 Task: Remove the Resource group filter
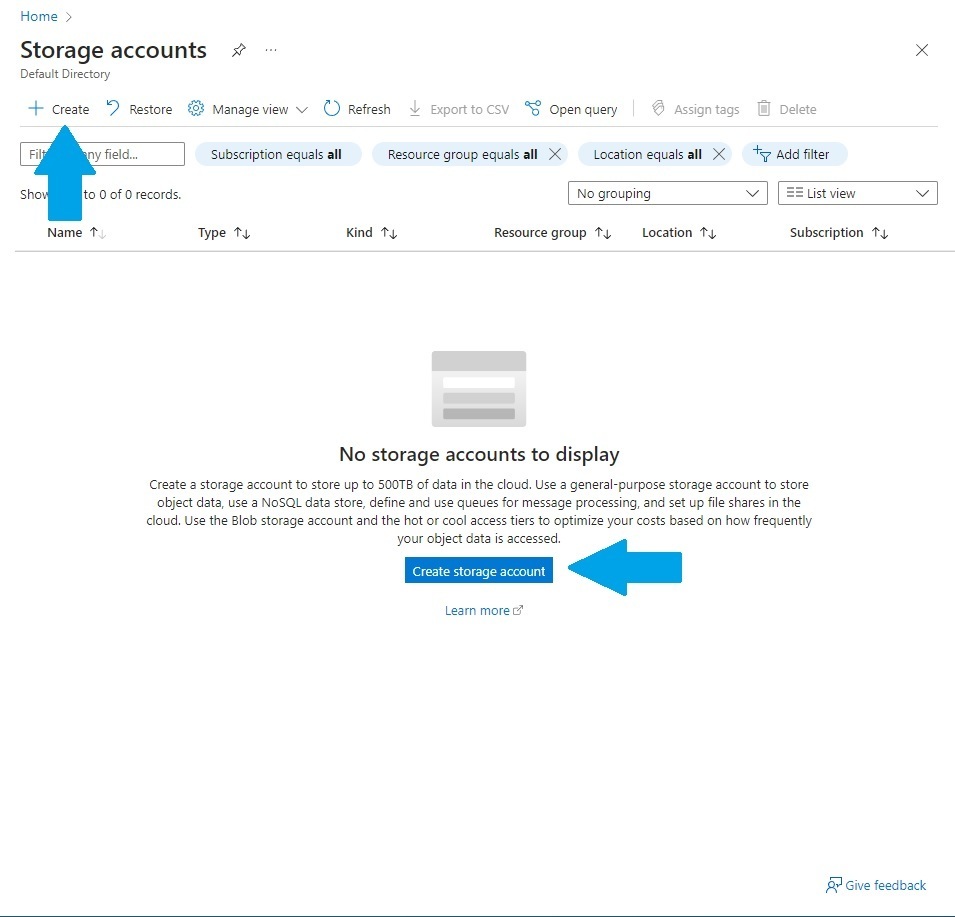click(555, 154)
